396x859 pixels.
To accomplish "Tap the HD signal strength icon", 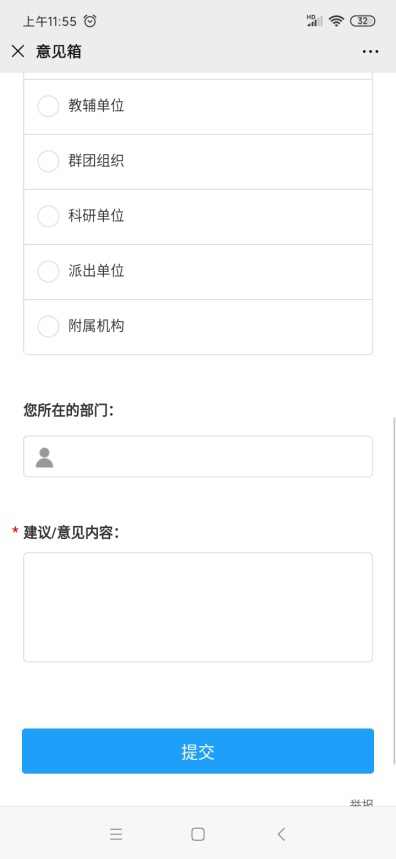I will click(x=314, y=21).
